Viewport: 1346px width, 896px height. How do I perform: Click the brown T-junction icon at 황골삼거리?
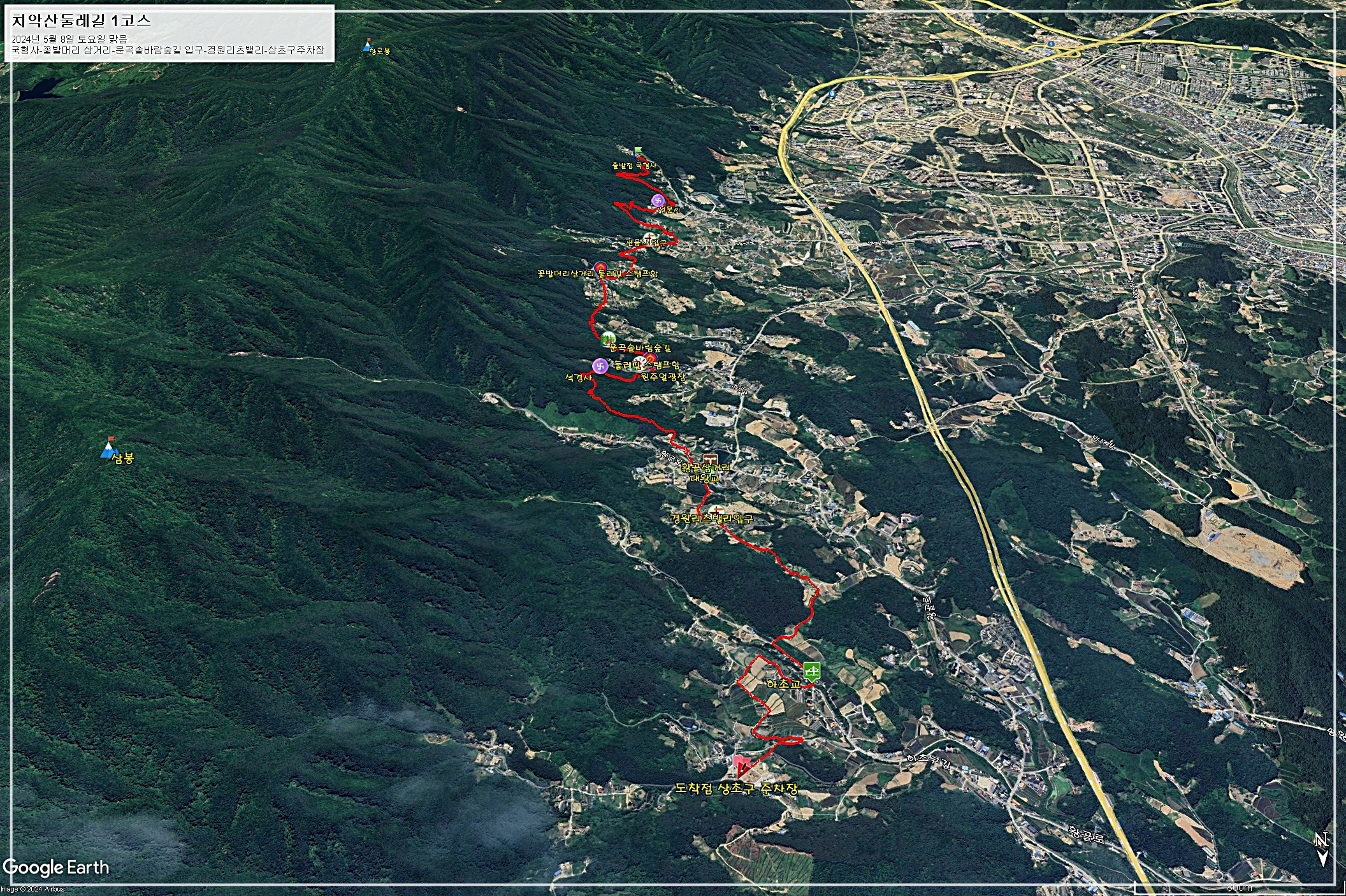[x=710, y=460]
